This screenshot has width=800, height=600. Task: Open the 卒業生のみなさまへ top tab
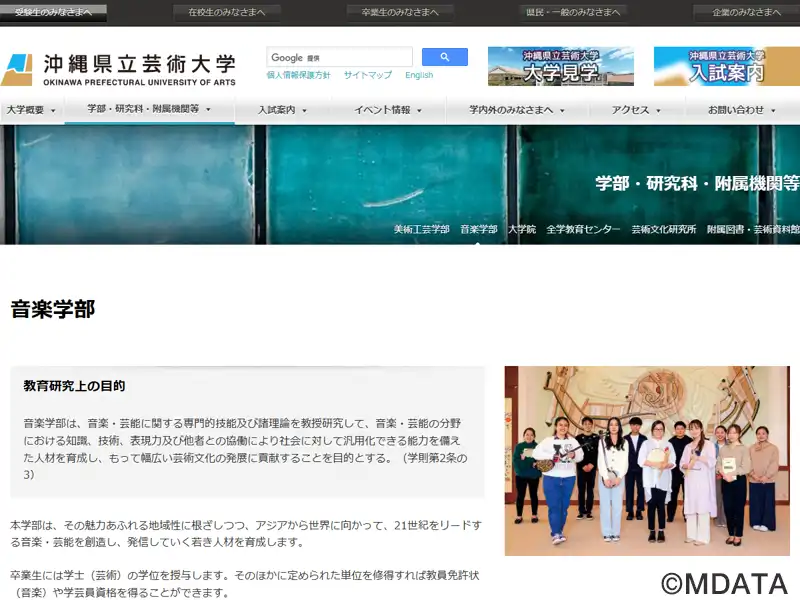pyautogui.click(x=400, y=12)
